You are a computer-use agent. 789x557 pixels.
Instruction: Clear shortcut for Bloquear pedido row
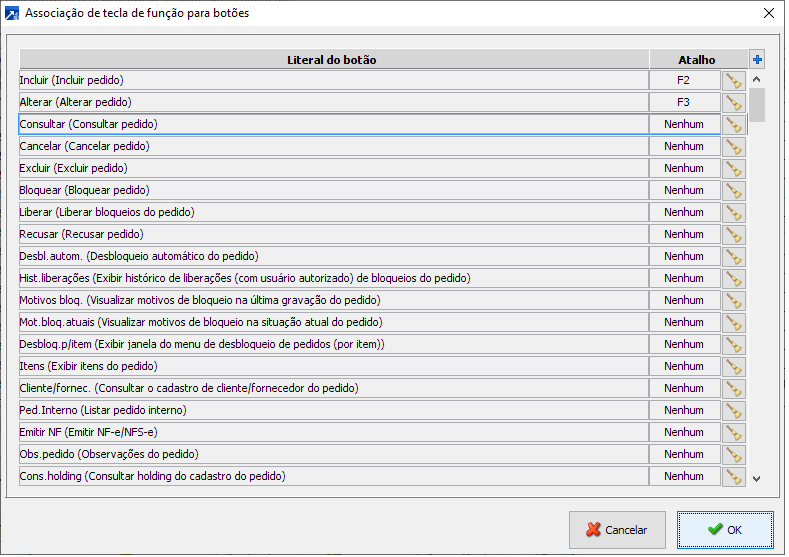point(734,191)
